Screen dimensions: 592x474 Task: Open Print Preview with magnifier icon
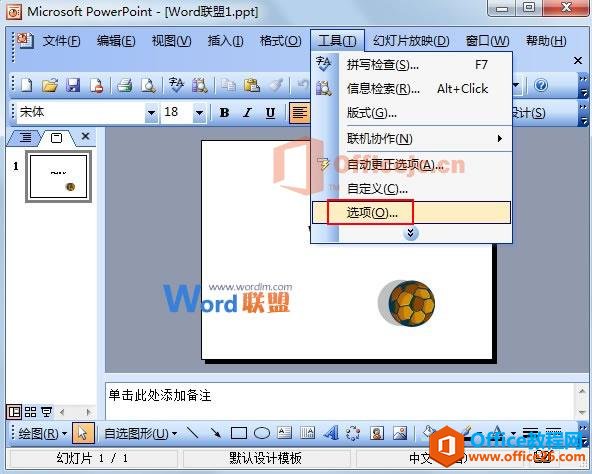(x=148, y=85)
